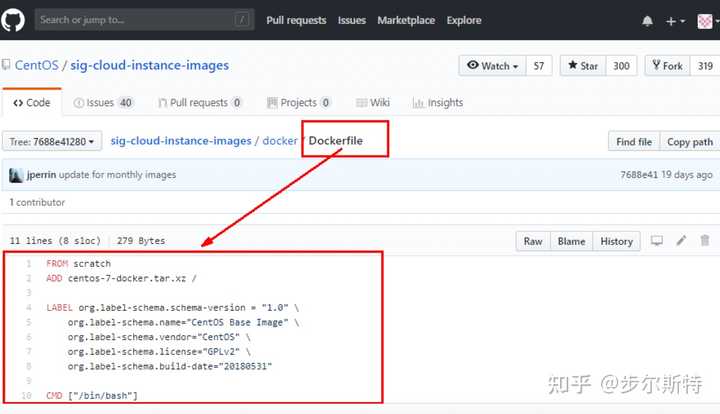The width and height of the screenshot is (720, 414).
Task: Star the repository
Action: click(x=583, y=66)
